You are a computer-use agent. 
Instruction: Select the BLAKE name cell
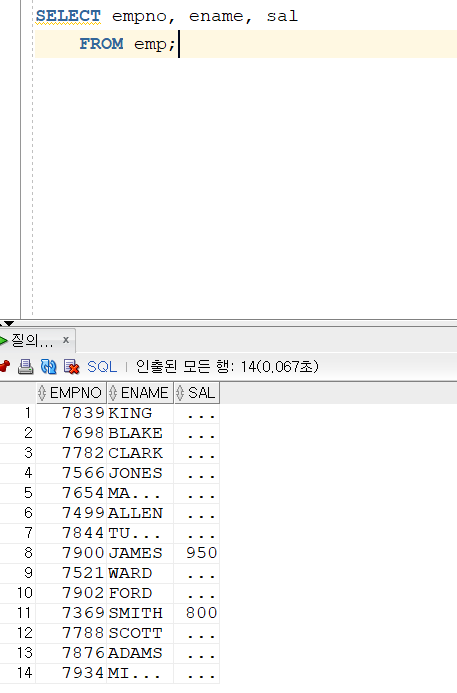pyautogui.click(x=140, y=433)
